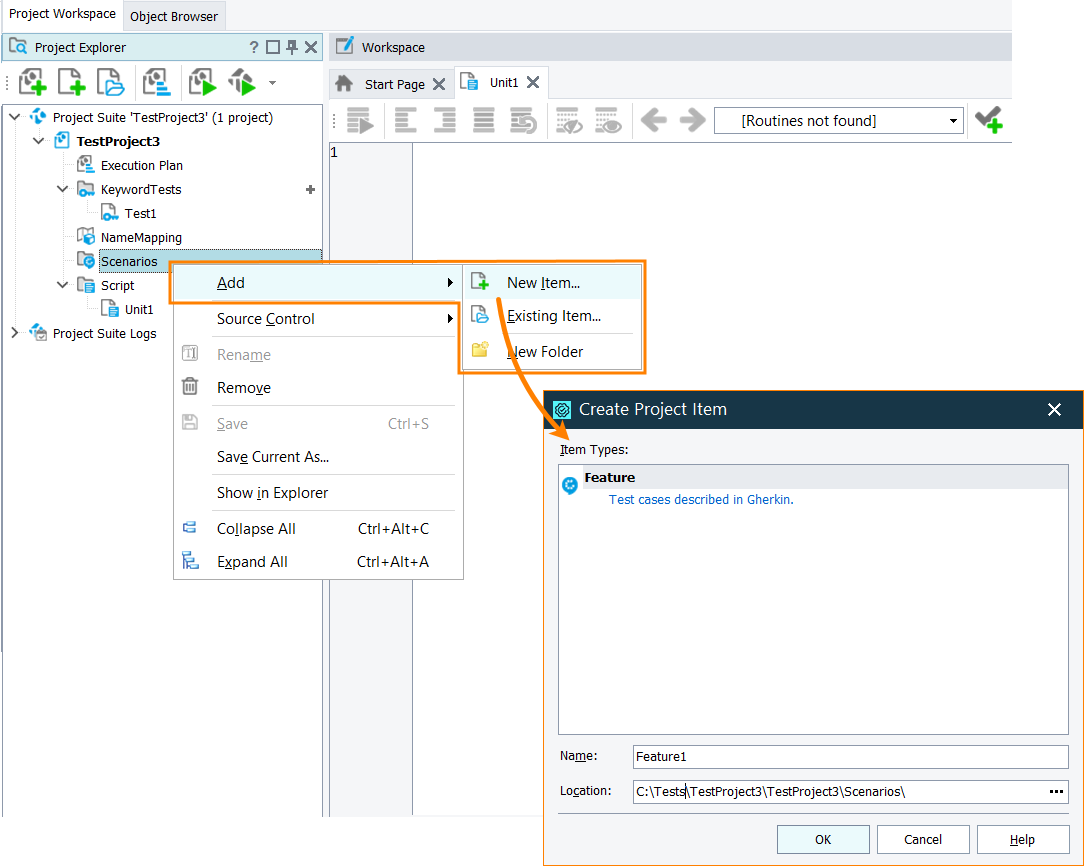This screenshot has height=866, width=1084.
Task: Confirm the Create Project Item dialog with OK
Action: [823, 839]
